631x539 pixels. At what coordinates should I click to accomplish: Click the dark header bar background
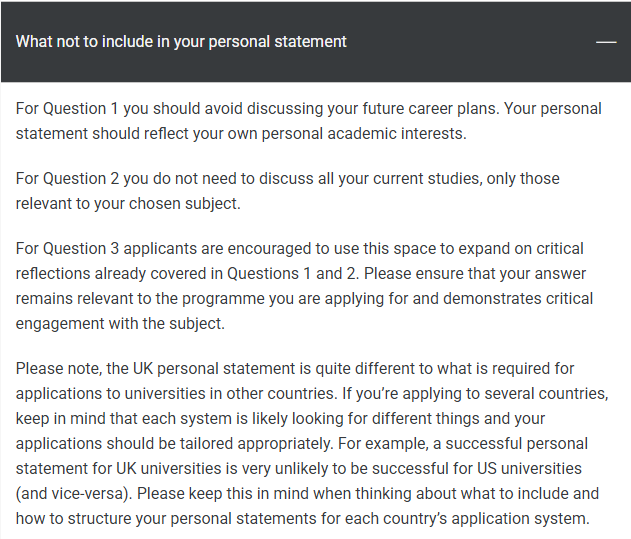(x=450, y=42)
